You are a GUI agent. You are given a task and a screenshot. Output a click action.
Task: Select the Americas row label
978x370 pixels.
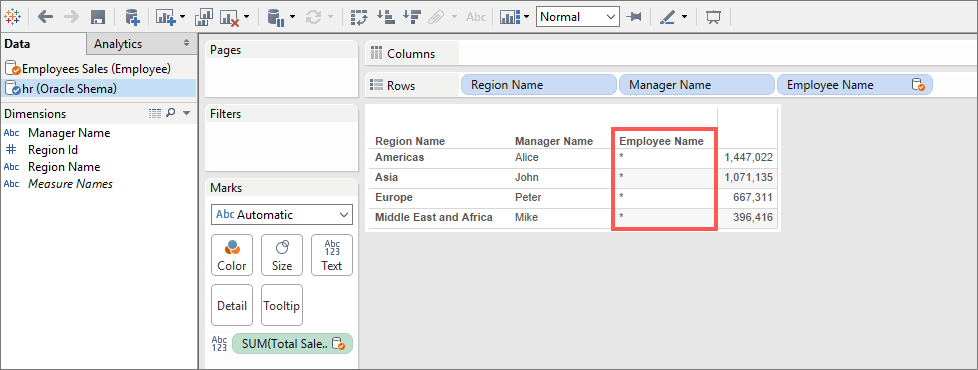click(x=399, y=157)
